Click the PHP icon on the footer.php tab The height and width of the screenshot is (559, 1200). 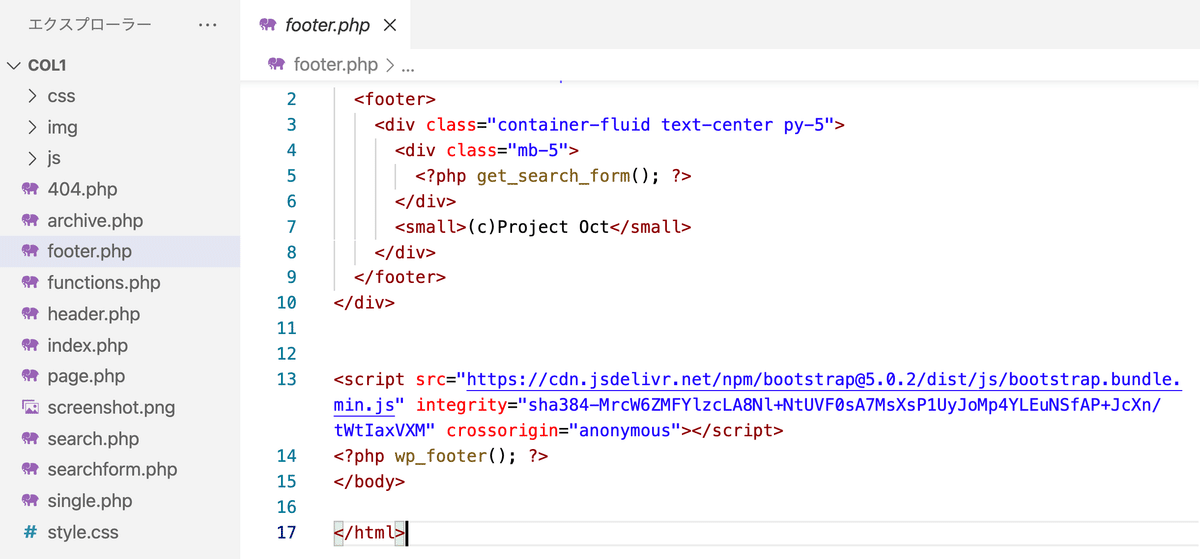(267, 25)
